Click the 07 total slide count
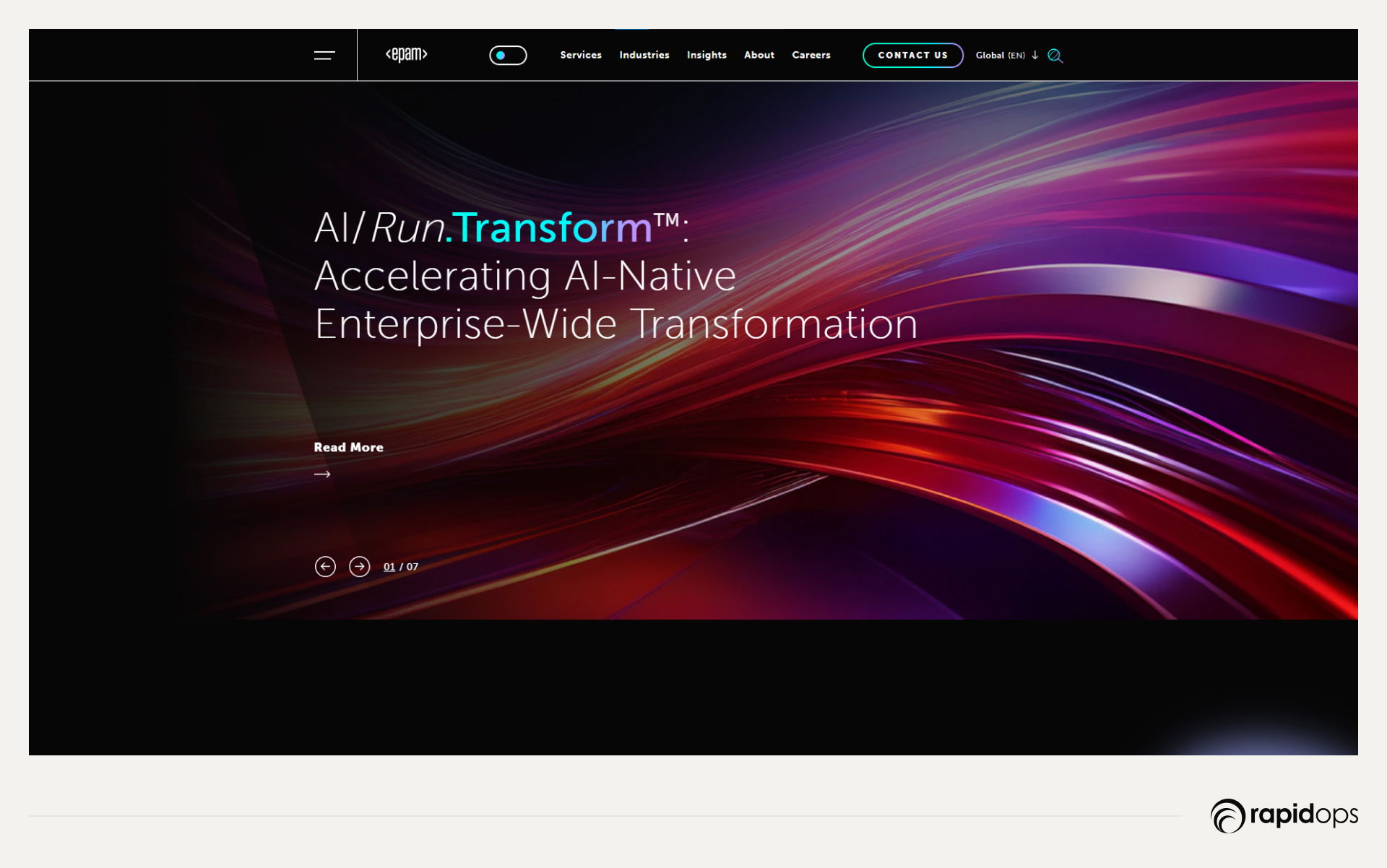This screenshot has width=1387, height=868. (x=412, y=567)
